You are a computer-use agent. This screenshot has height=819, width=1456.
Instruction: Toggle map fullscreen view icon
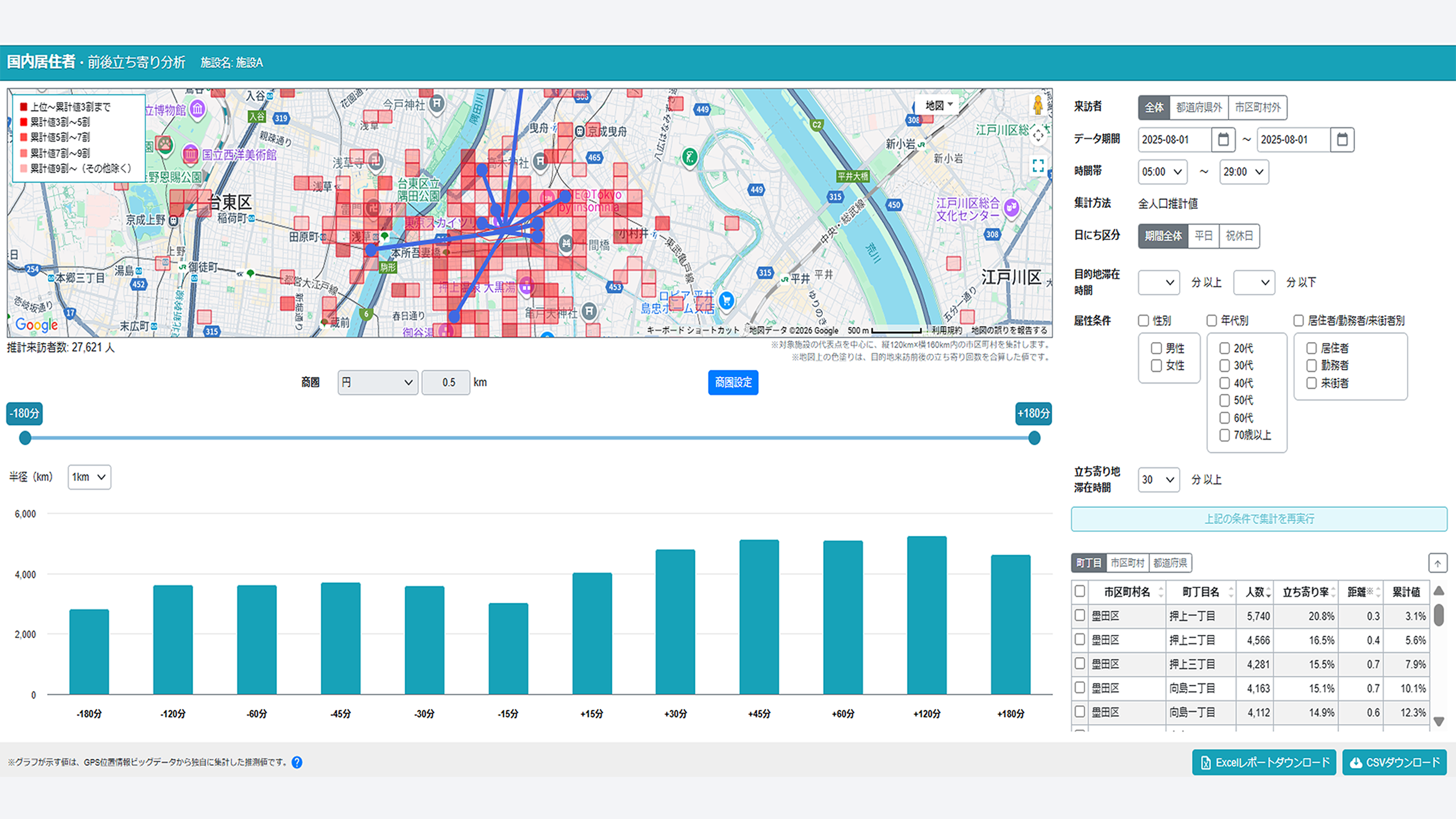click(1038, 166)
